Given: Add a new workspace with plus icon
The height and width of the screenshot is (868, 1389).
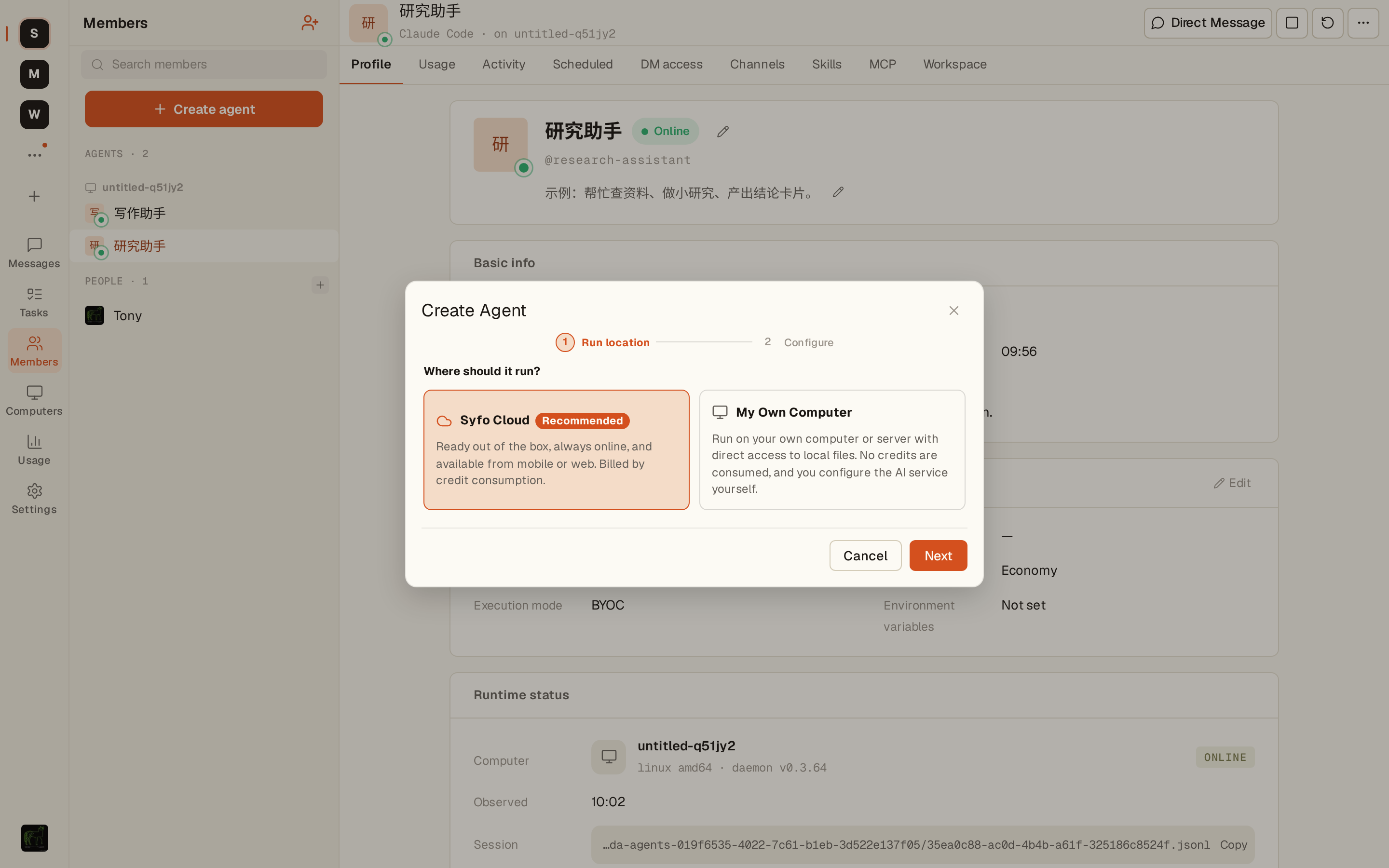Looking at the screenshot, I should (x=34, y=196).
